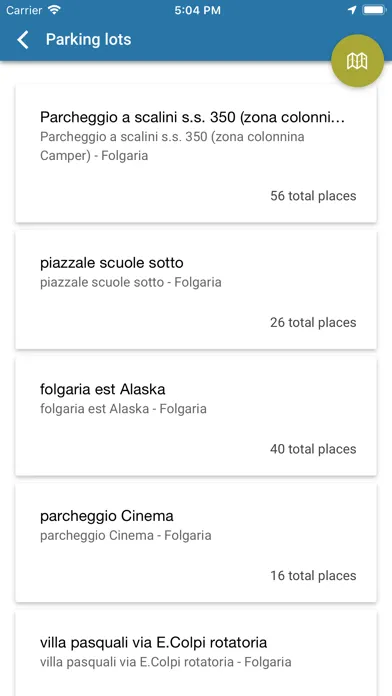
Task: Open the folgaria est Alaska parking lot
Action: pyautogui.click(x=196, y=416)
